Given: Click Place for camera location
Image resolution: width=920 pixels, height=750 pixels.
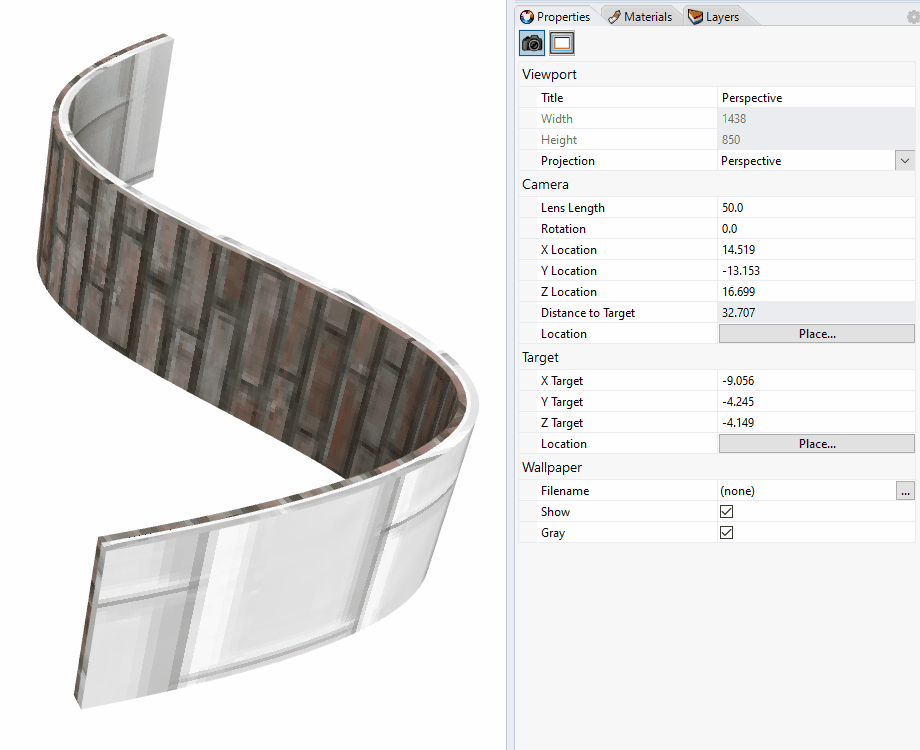Looking at the screenshot, I should [816, 333].
